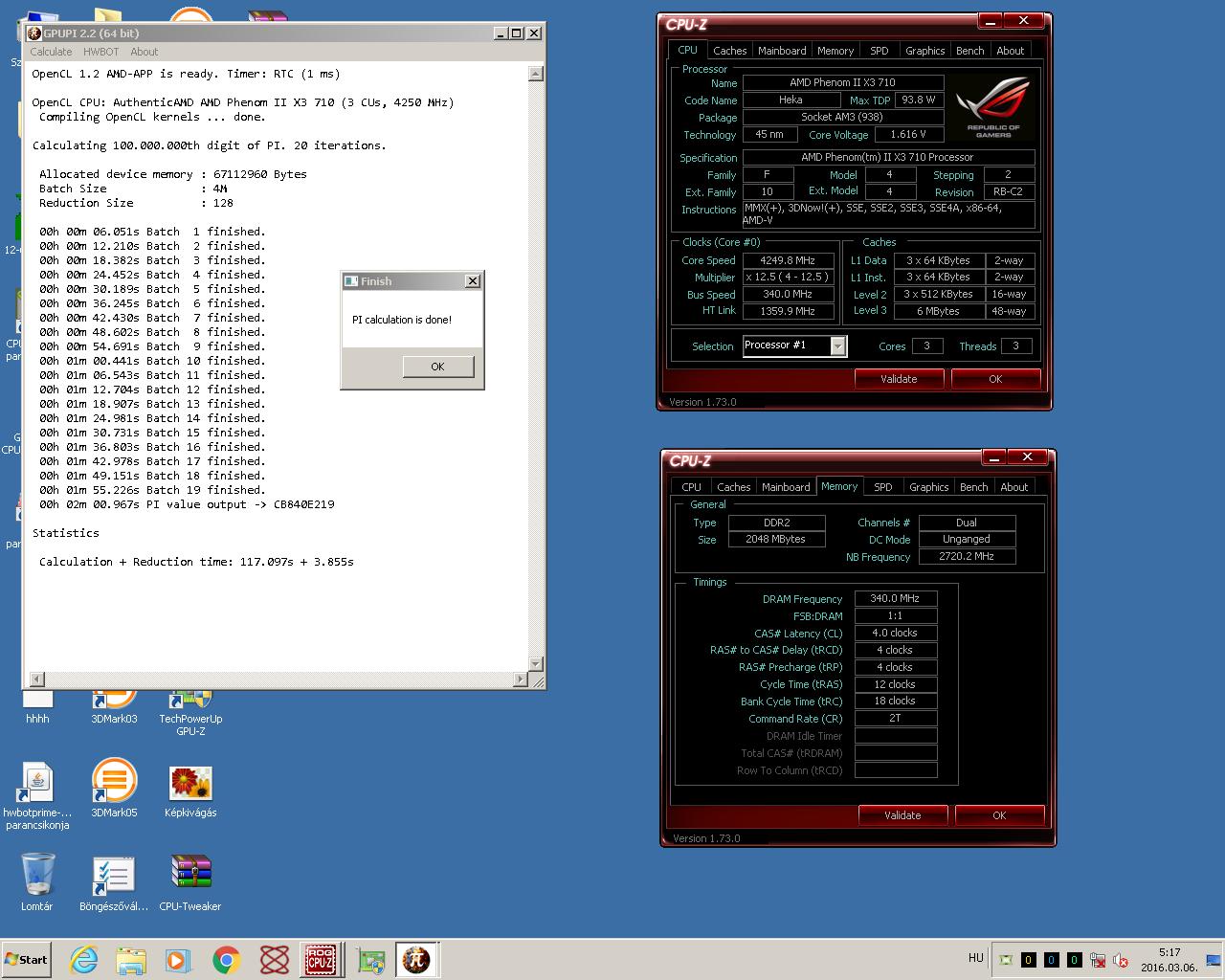Minimize the GPUPI window
This screenshot has width=1225, height=980.
click(x=501, y=33)
